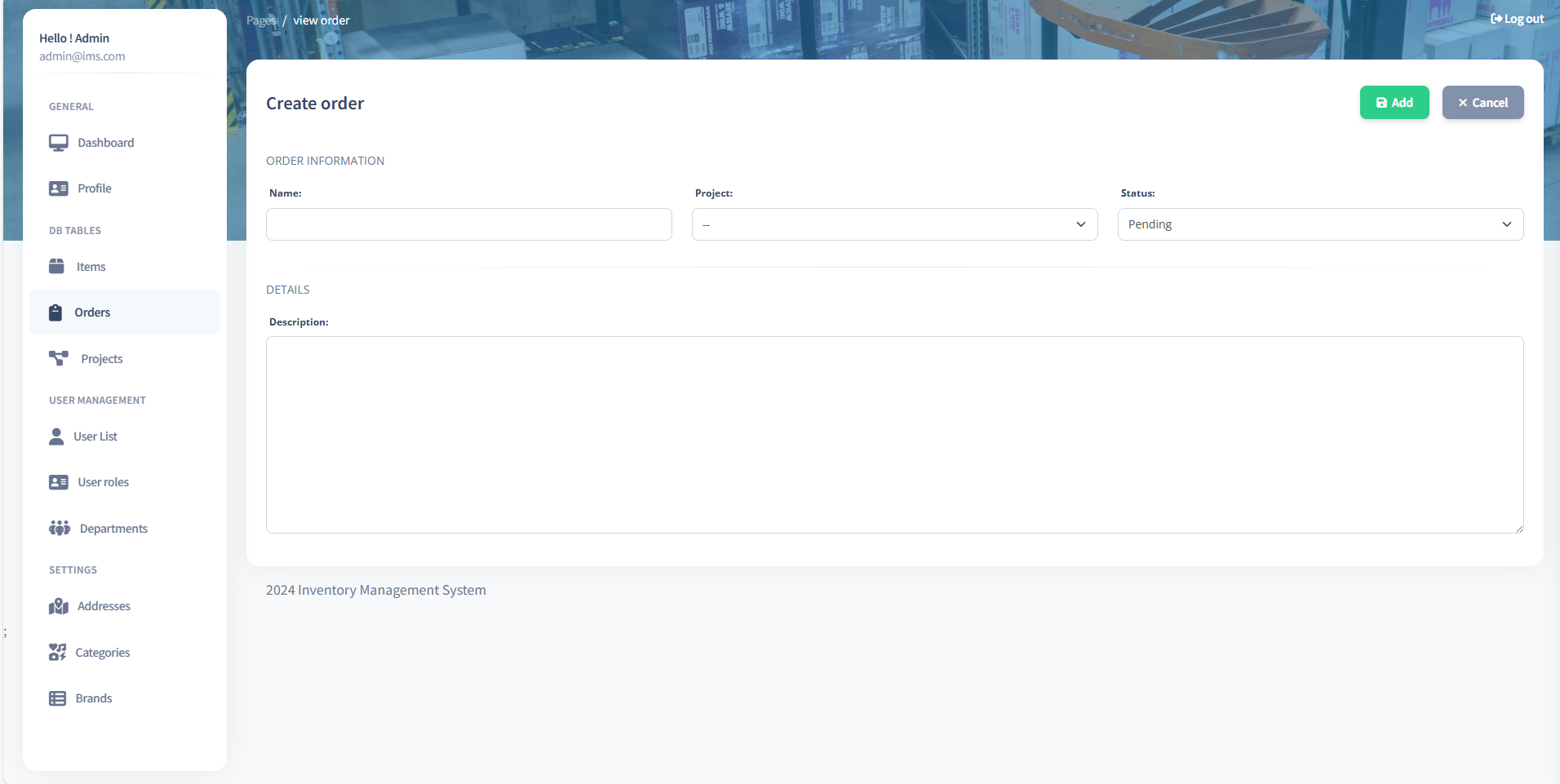Grab the Description textarea resize handle
The height and width of the screenshot is (784, 1560).
coord(1518,529)
